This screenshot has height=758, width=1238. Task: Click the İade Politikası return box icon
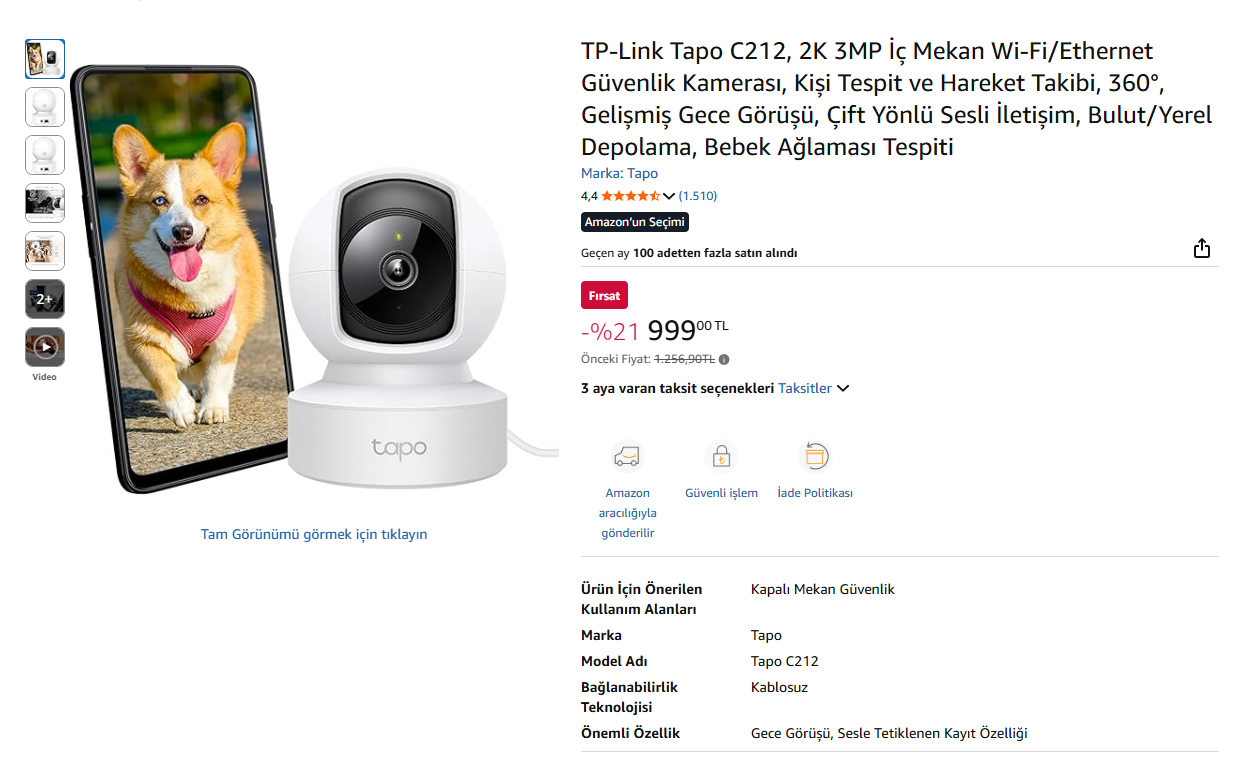815,457
